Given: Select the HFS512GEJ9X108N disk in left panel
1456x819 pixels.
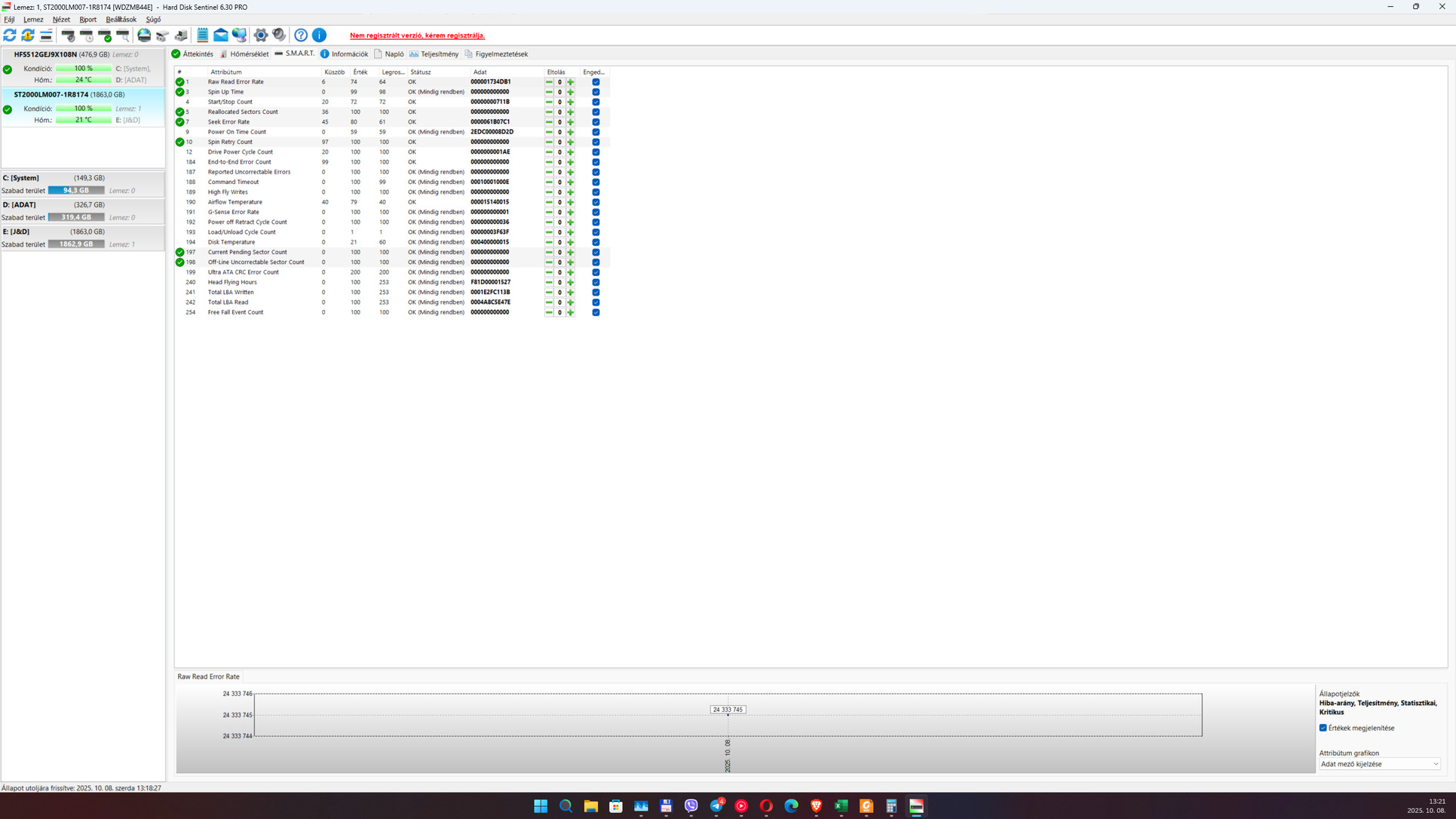Looking at the screenshot, I should point(45,54).
